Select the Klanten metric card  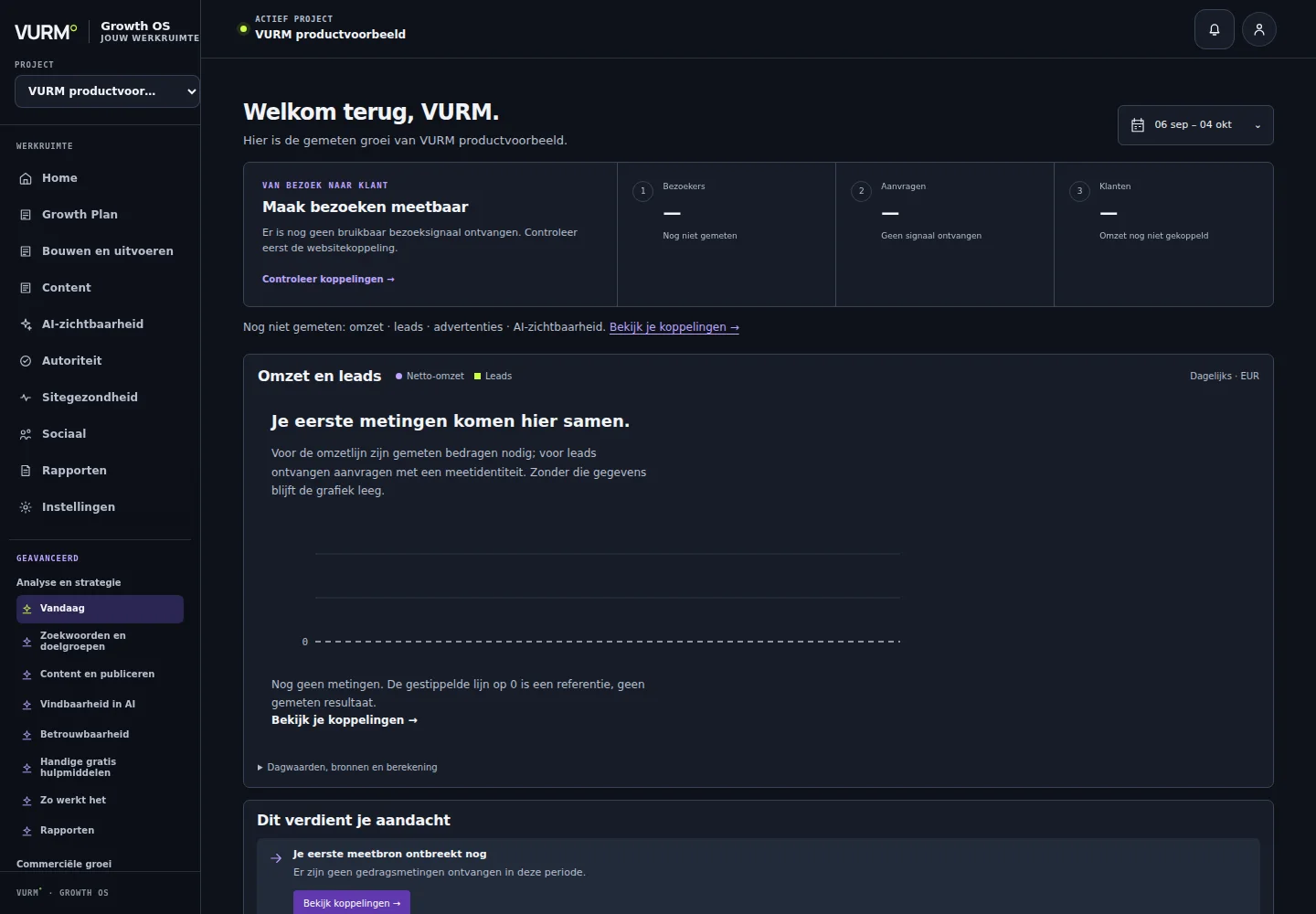[x=1163, y=234]
